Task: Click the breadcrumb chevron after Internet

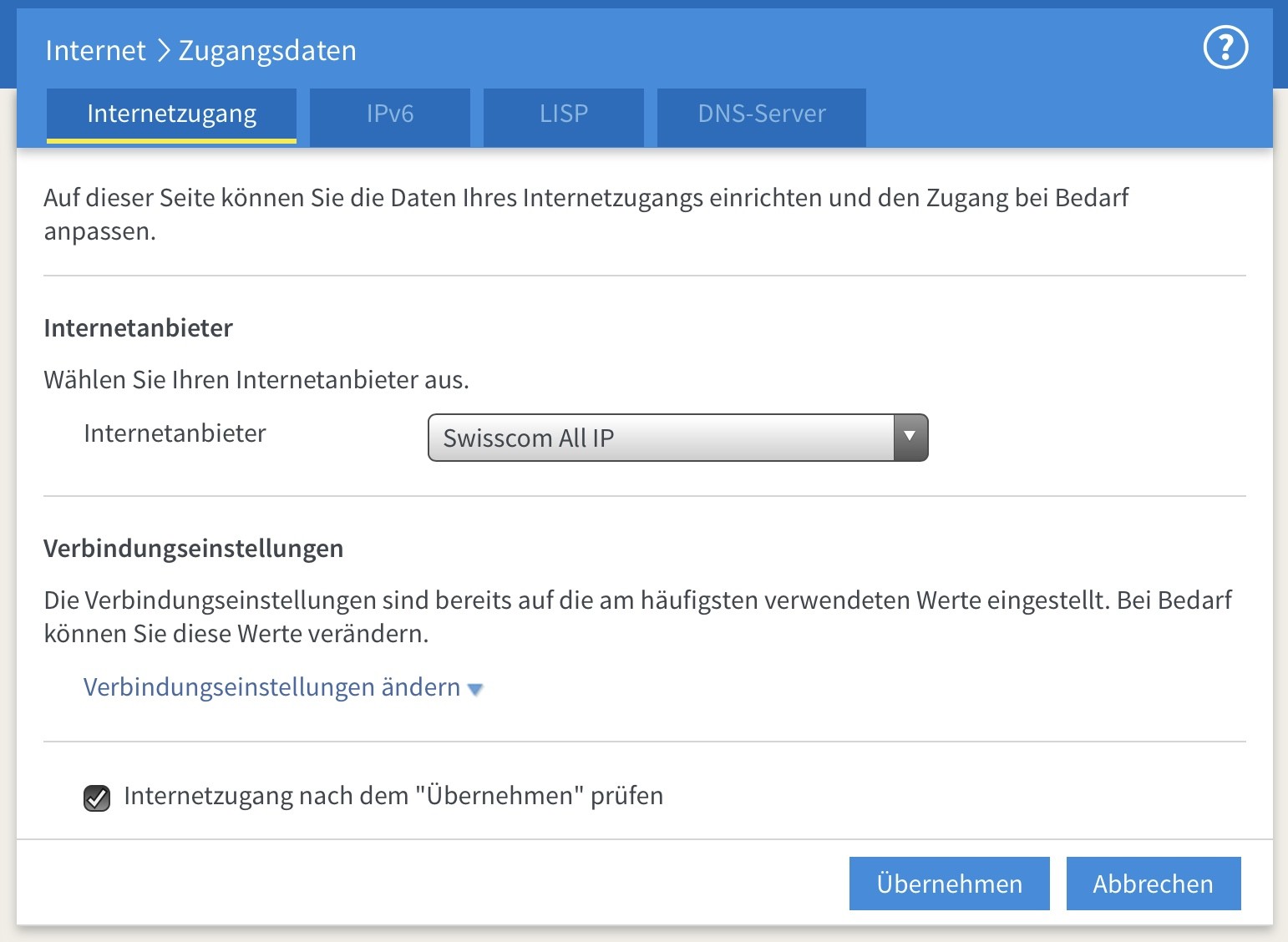Action: (x=163, y=51)
